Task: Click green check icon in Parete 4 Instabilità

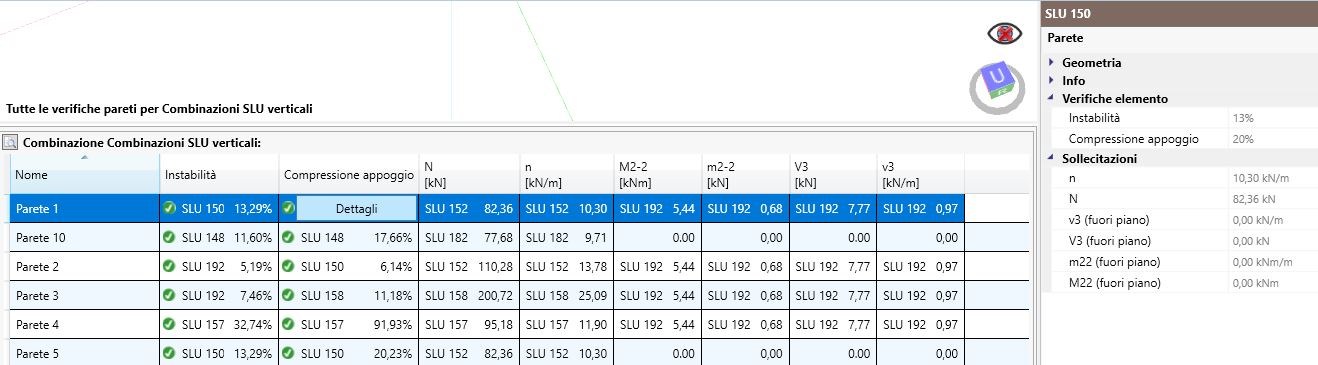Action: 169,324
